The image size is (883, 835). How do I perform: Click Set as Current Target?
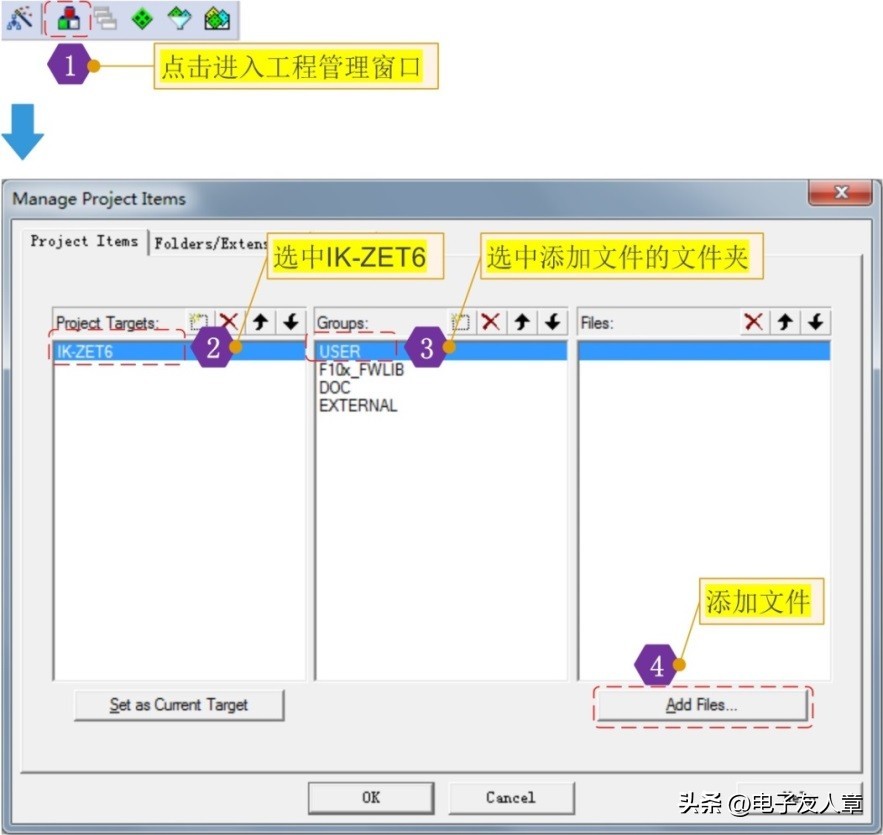point(179,705)
